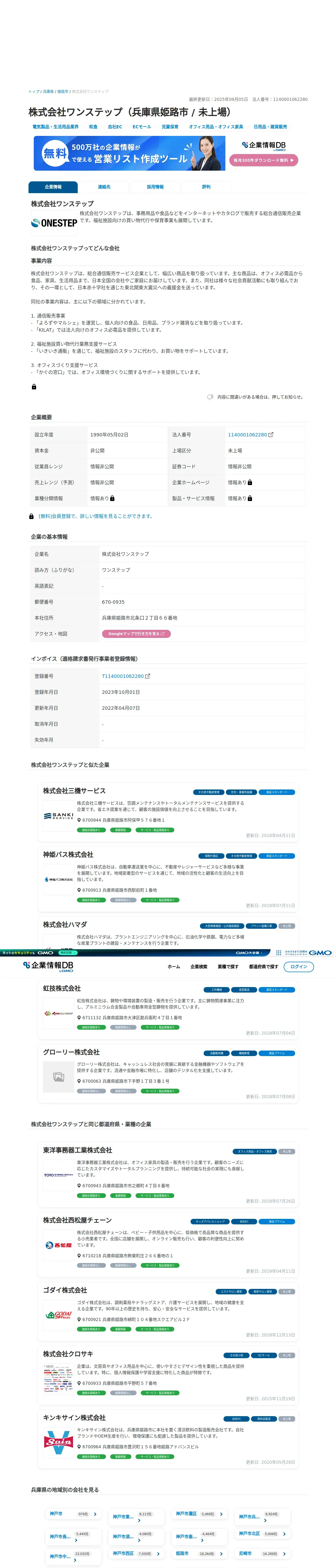This screenshot has width=336, height=1568.
Task: Open the 株式会社ハマダ company title
Action: coord(65,924)
